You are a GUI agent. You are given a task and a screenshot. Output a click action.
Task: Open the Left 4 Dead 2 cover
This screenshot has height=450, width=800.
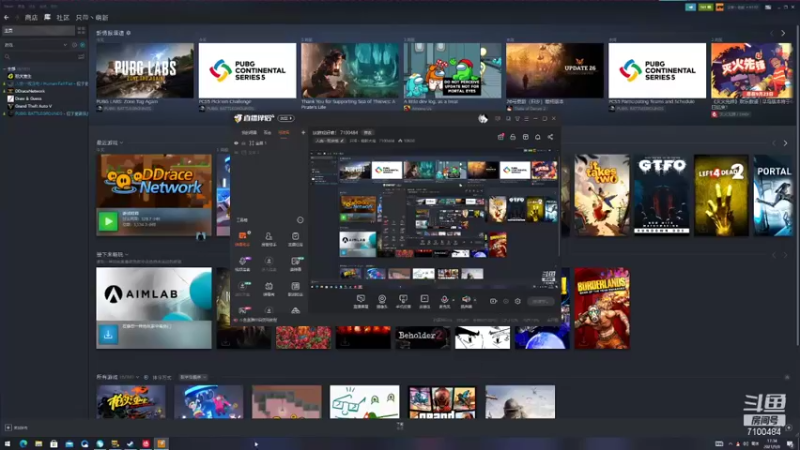pos(721,195)
